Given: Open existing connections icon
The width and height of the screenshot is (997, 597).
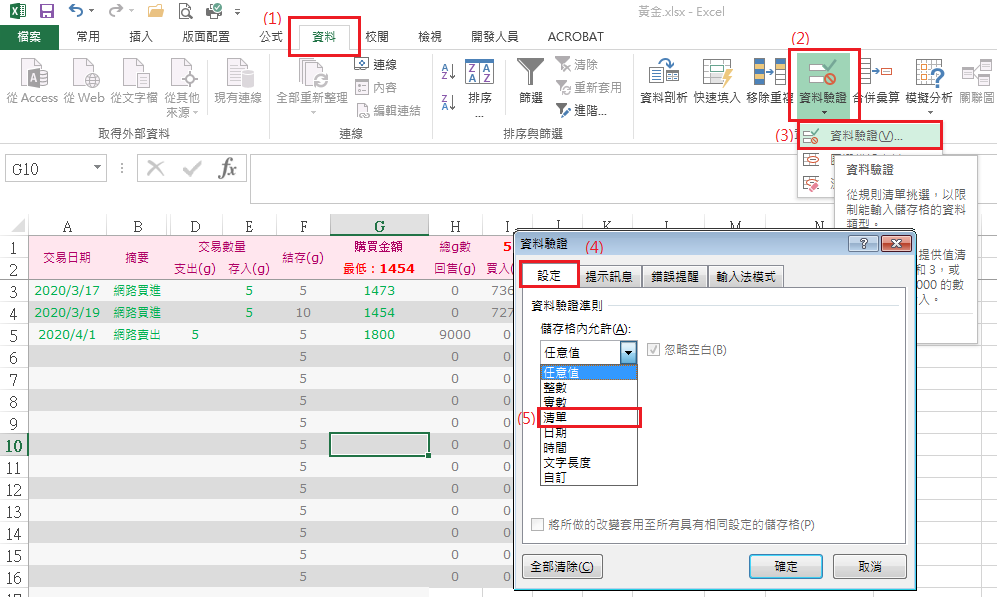Looking at the screenshot, I should (238, 81).
